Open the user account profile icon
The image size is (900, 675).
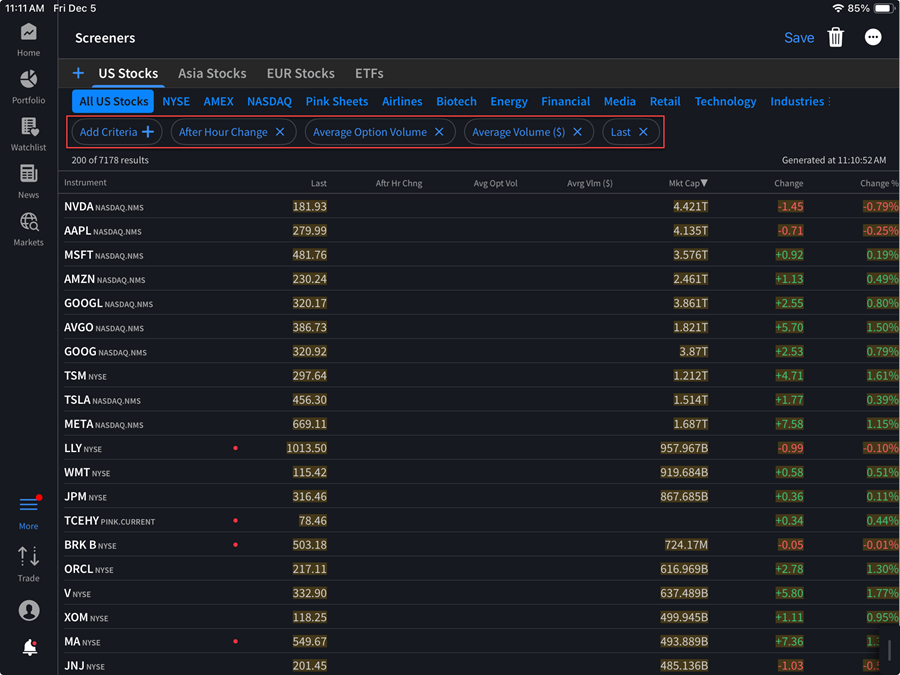[x=29, y=610]
